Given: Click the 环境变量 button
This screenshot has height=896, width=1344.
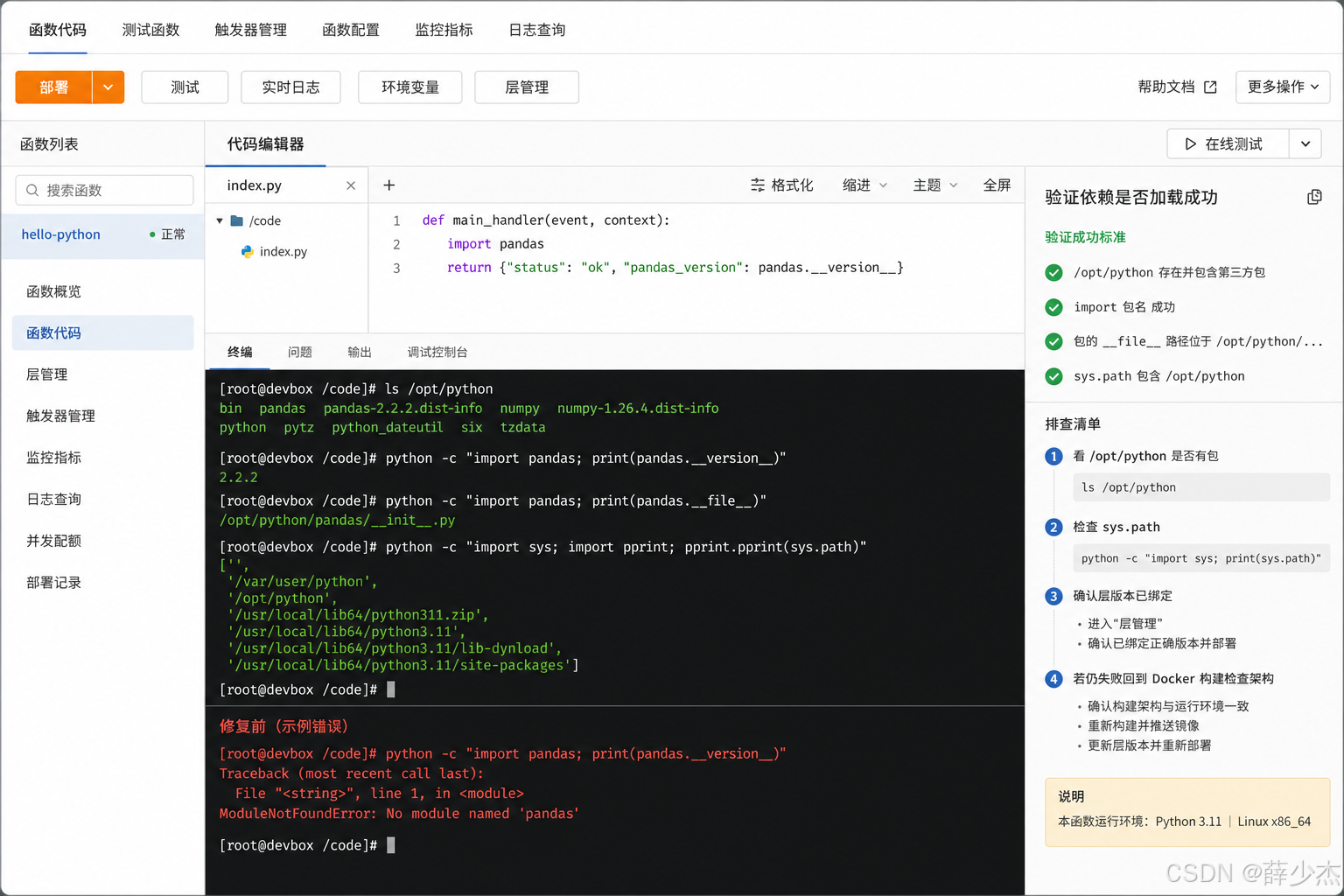Looking at the screenshot, I should (410, 87).
